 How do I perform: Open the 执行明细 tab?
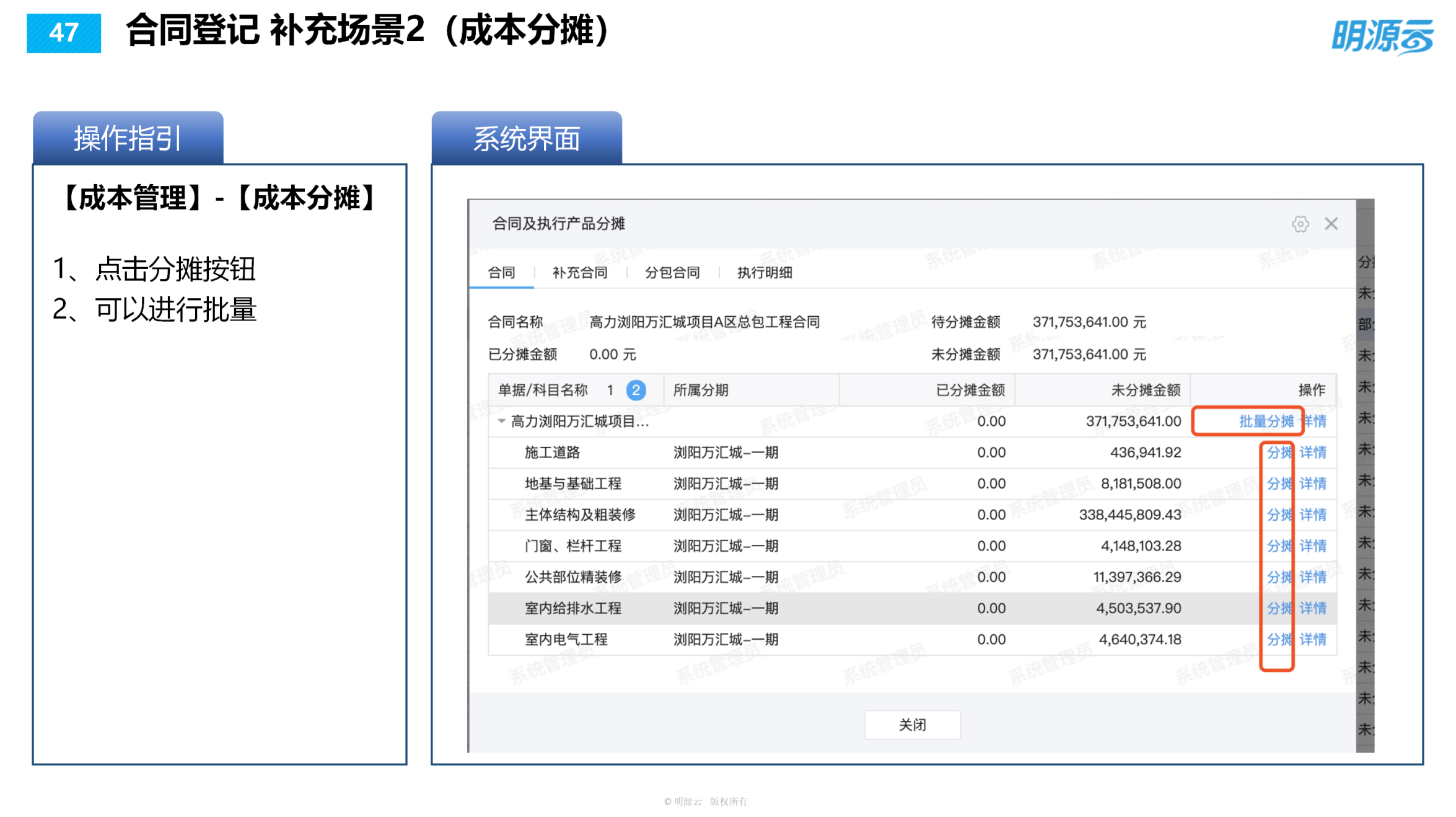click(x=764, y=272)
